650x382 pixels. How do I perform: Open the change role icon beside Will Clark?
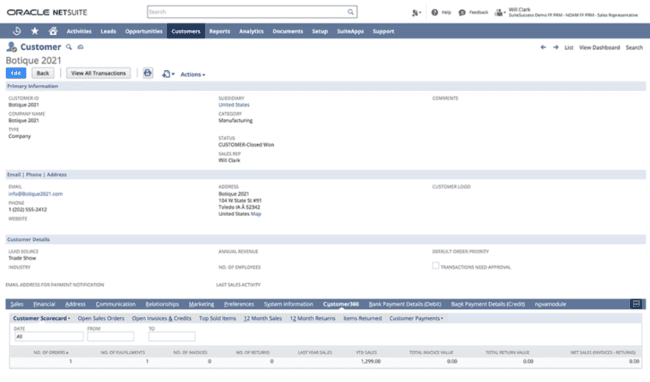click(x=500, y=13)
